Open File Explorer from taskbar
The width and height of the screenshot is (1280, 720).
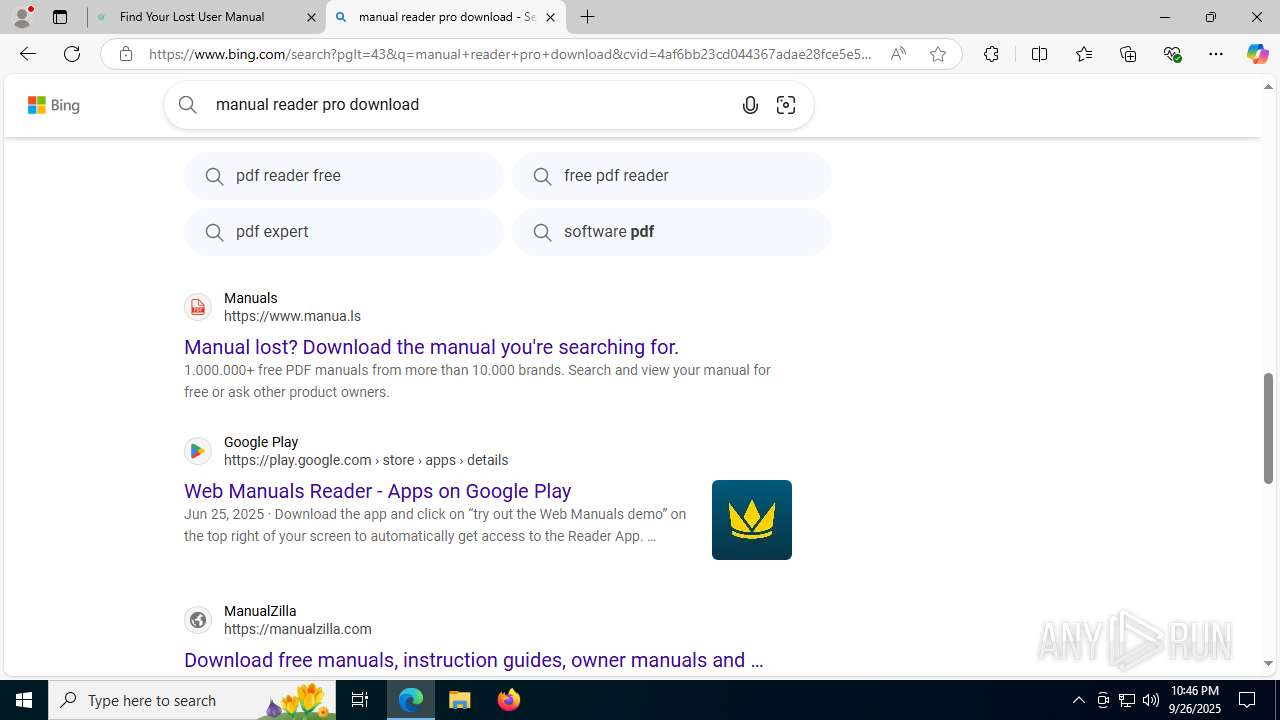click(x=460, y=700)
